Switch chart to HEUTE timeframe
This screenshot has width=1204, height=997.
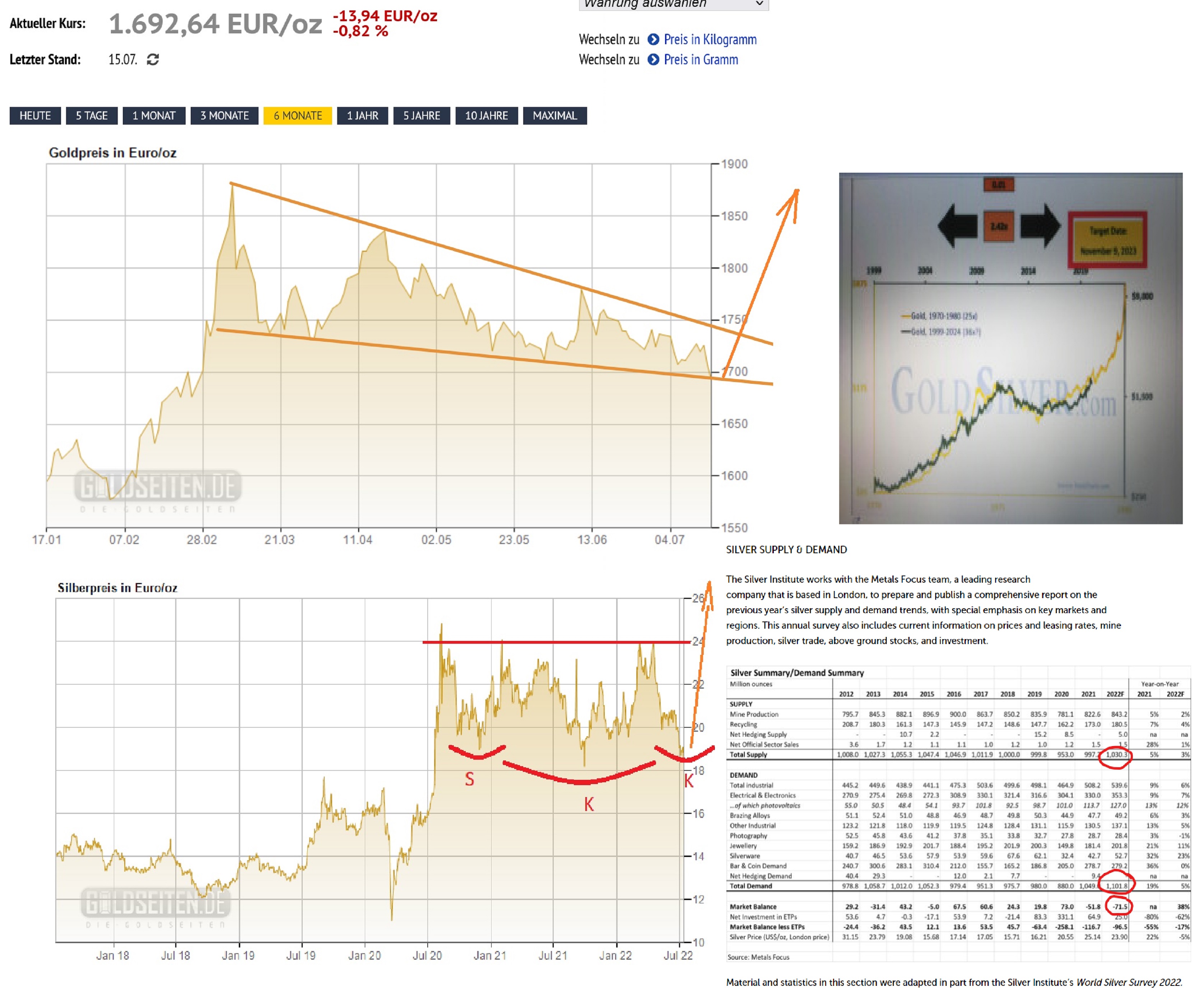(35, 116)
